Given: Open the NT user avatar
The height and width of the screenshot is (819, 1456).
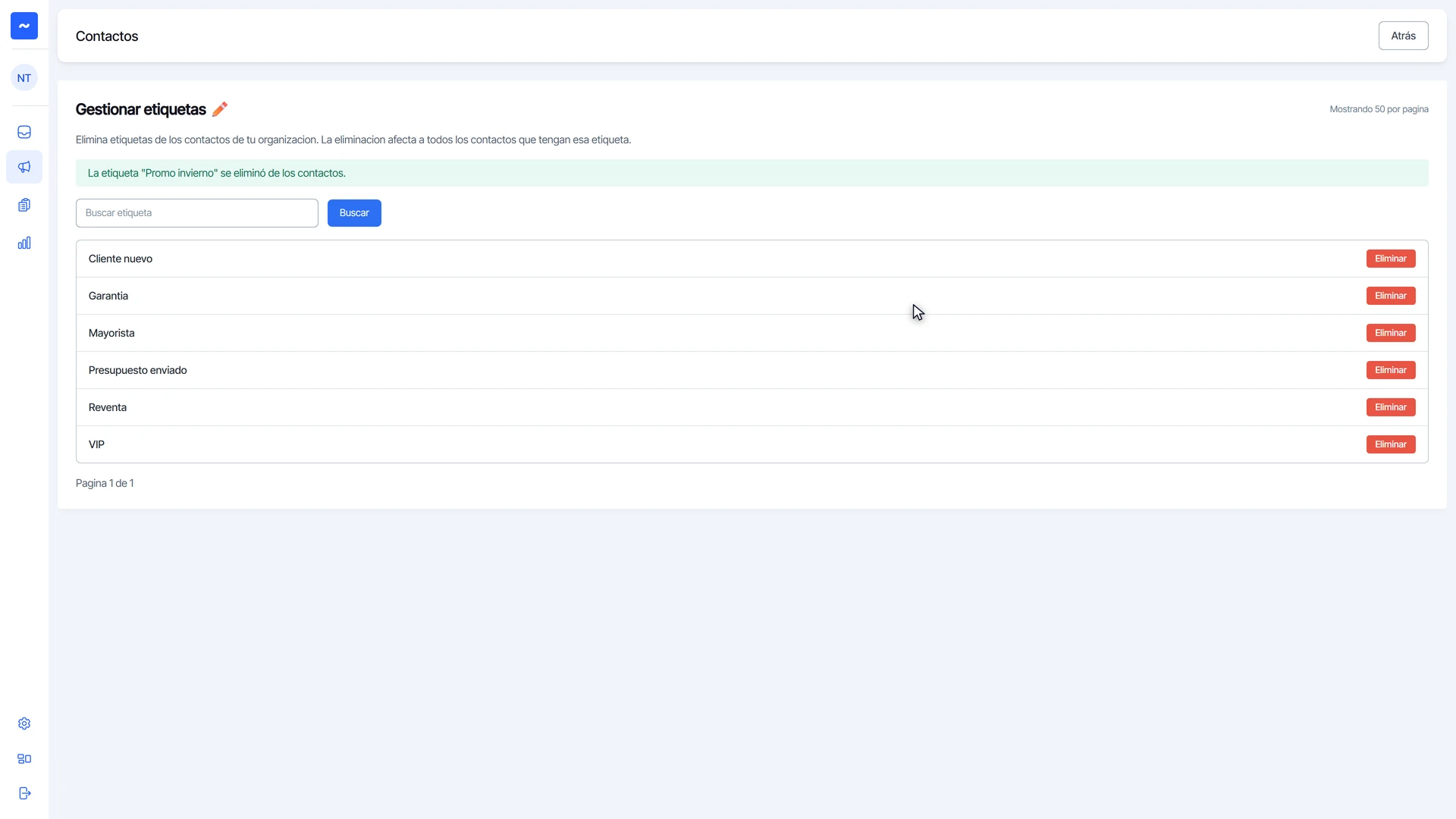Looking at the screenshot, I should point(24,78).
